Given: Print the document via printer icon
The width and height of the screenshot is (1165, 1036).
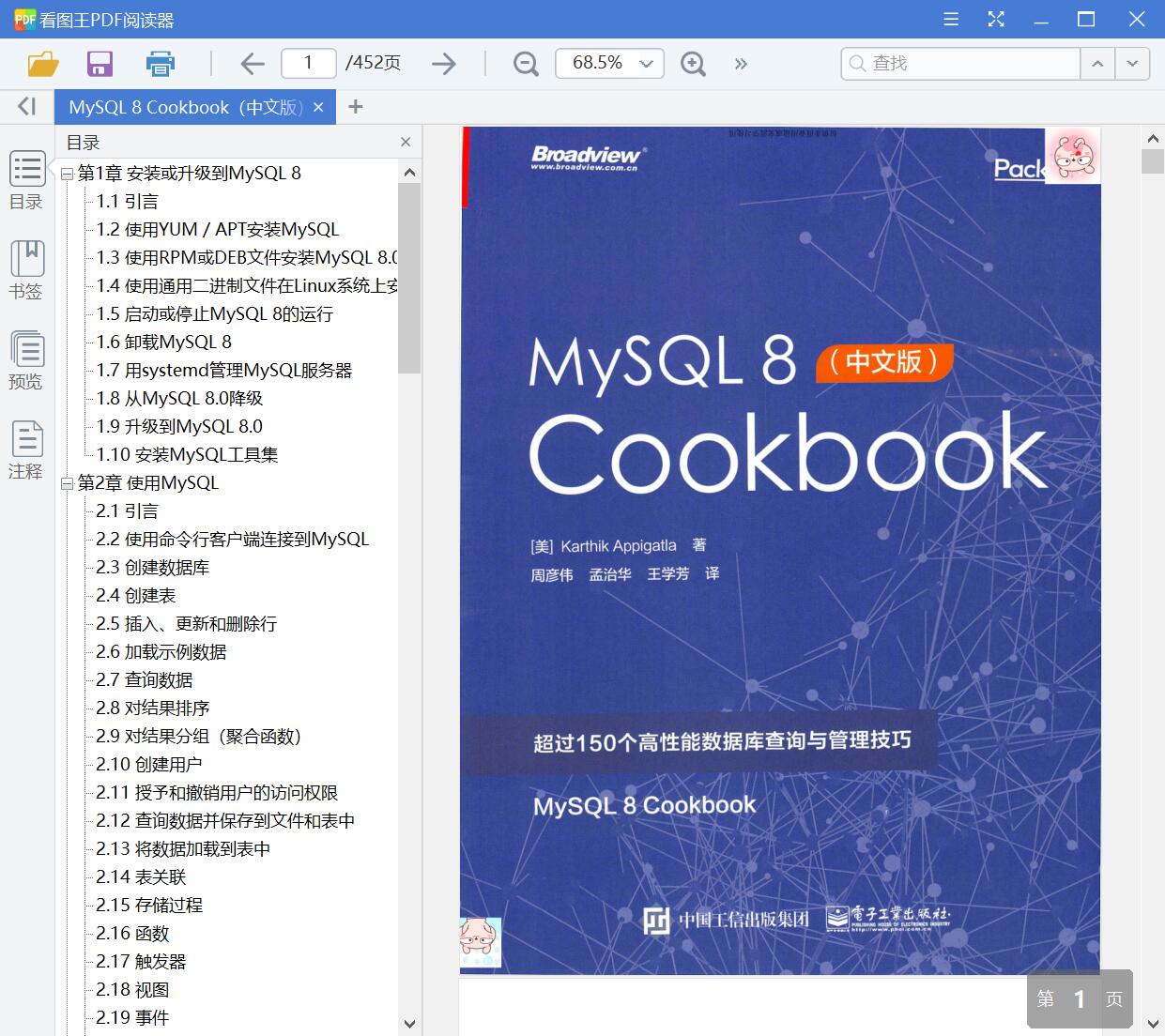Looking at the screenshot, I should [x=160, y=63].
